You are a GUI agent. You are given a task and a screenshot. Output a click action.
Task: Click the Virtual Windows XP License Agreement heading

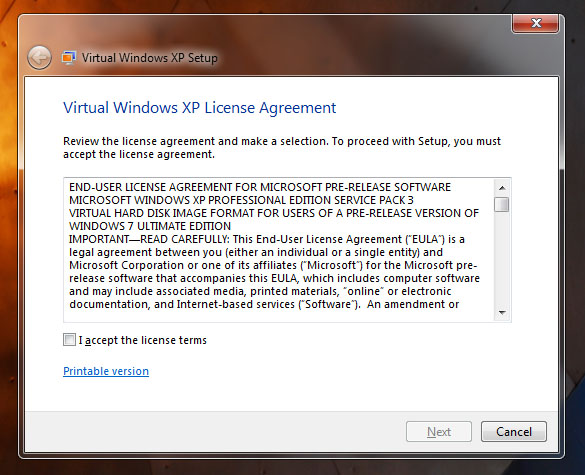pos(200,108)
